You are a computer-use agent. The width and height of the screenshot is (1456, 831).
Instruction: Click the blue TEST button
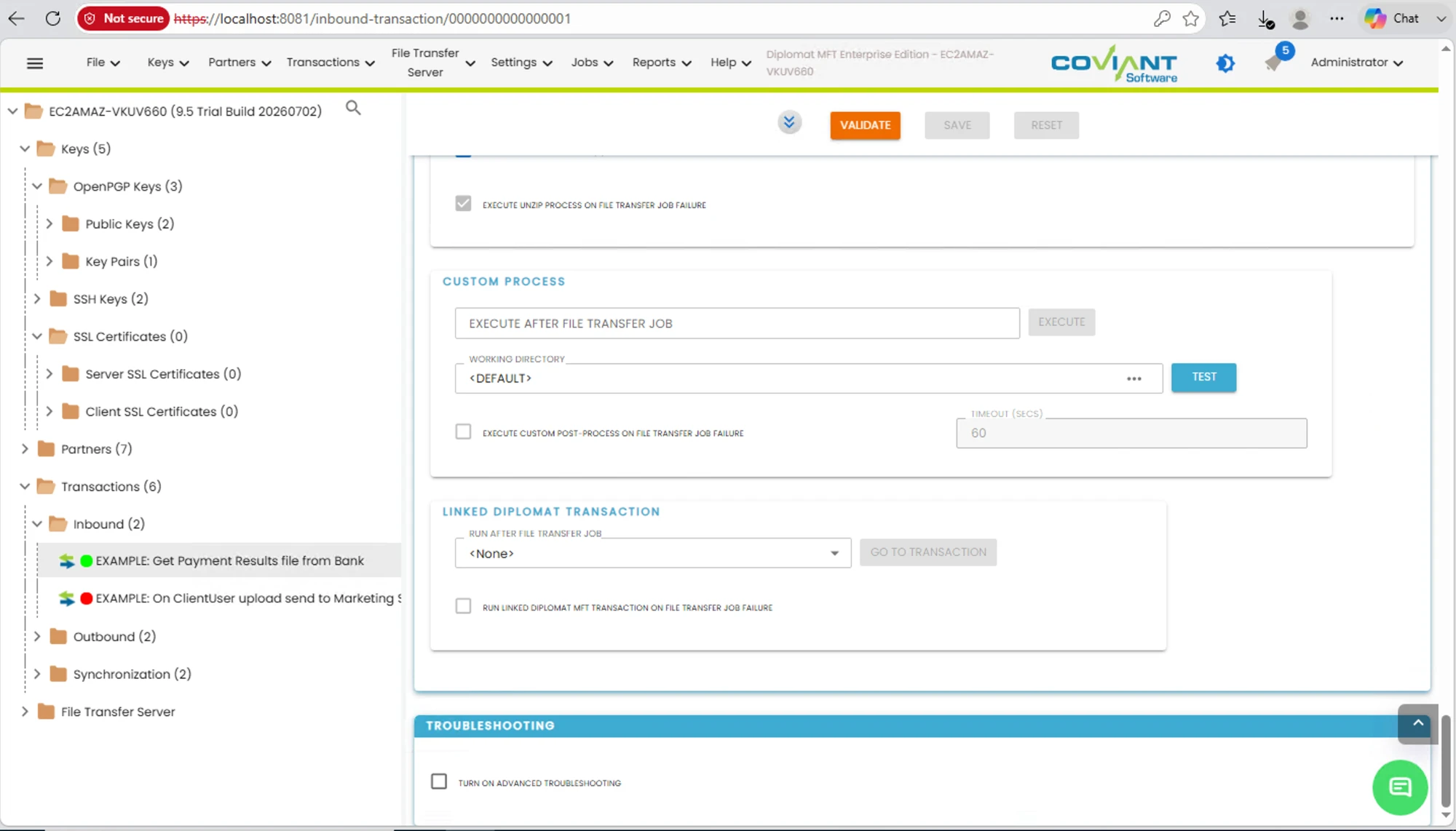click(x=1203, y=377)
